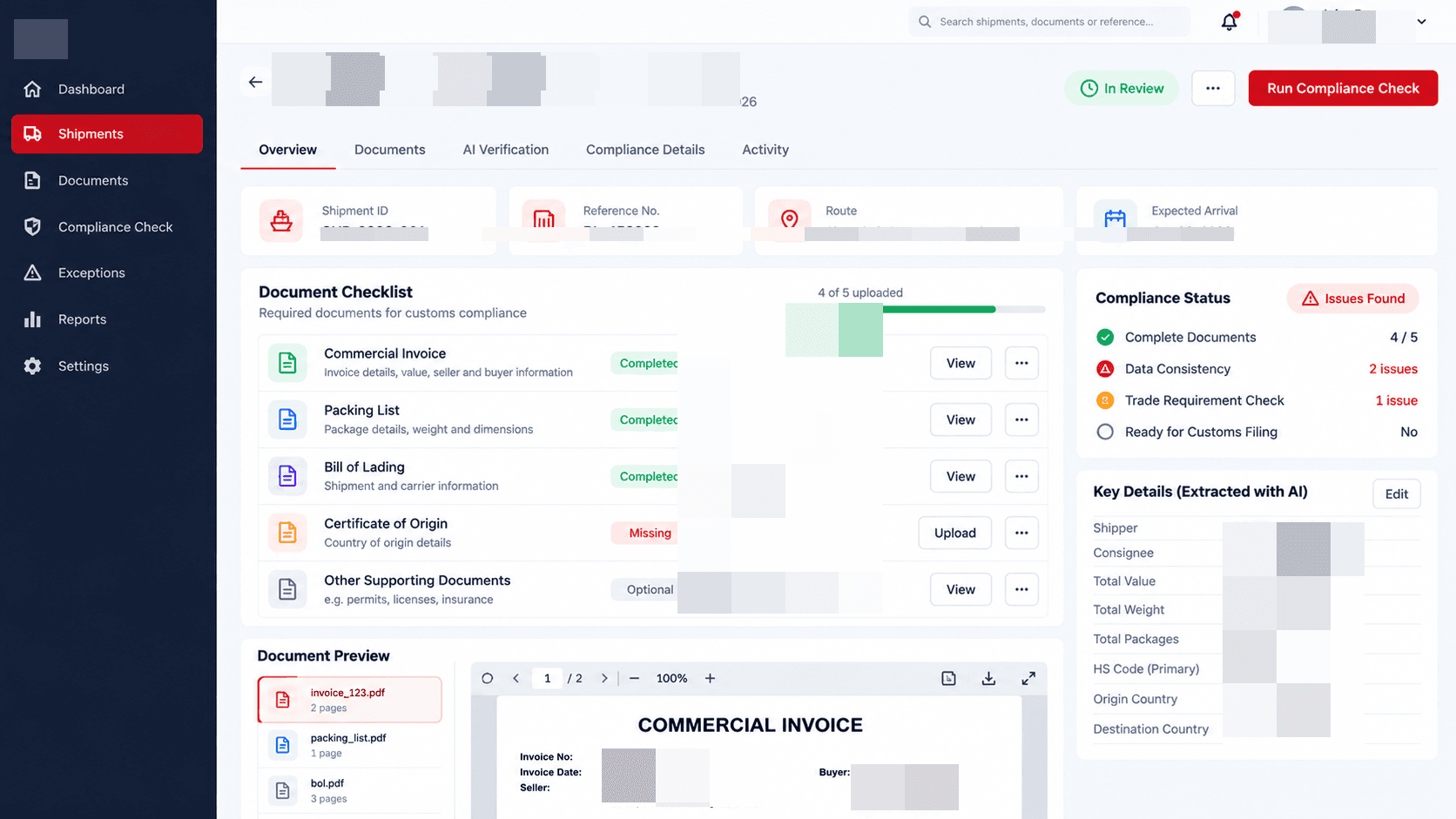This screenshot has height=819, width=1456.
Task: Open the user profile dropdown chevron
Action: 1421,22
